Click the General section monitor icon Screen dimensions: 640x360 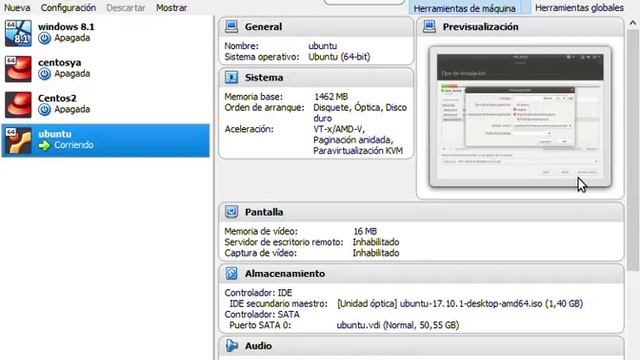pos(231,27)
